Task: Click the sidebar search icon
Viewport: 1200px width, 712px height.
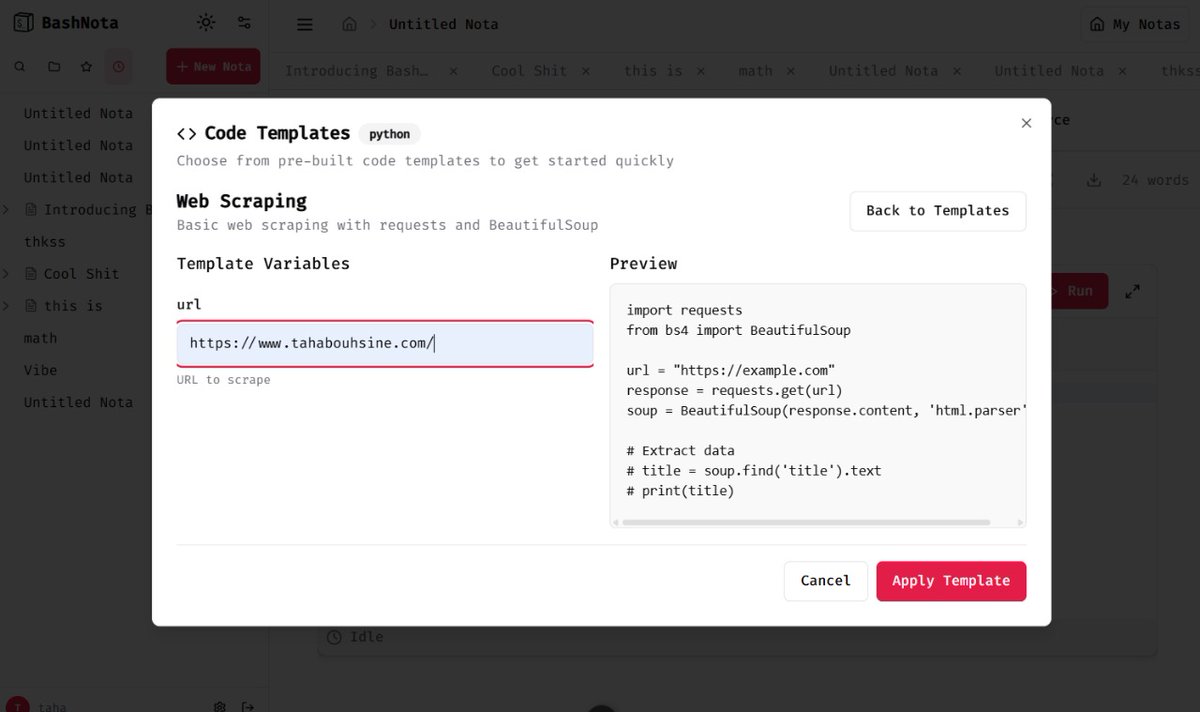Action: coord(20,66)
